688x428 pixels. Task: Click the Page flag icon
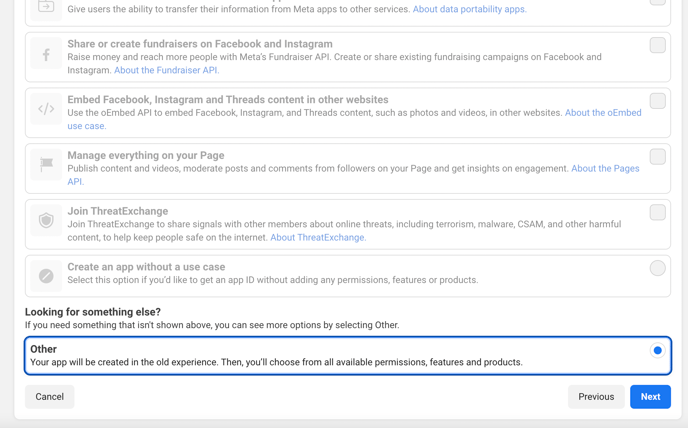[x=46, y=164]
